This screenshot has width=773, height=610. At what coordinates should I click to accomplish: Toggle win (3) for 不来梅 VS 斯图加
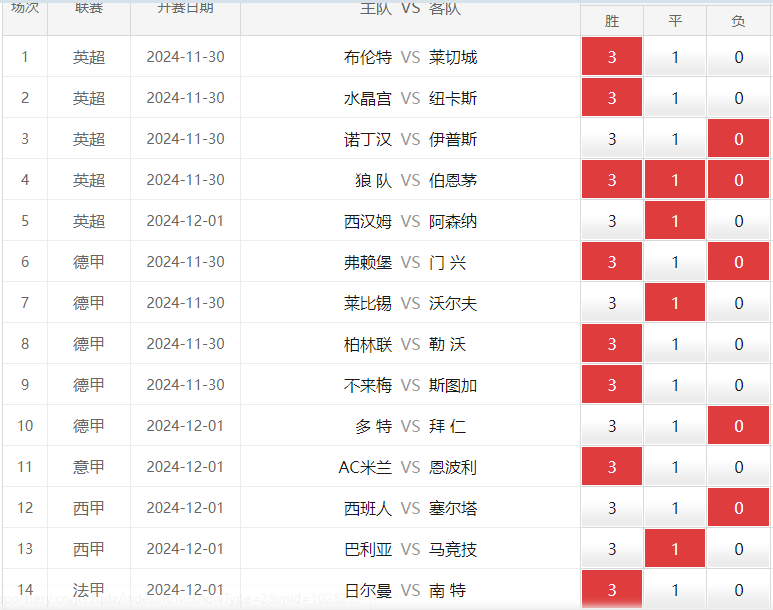click(612, 384)
